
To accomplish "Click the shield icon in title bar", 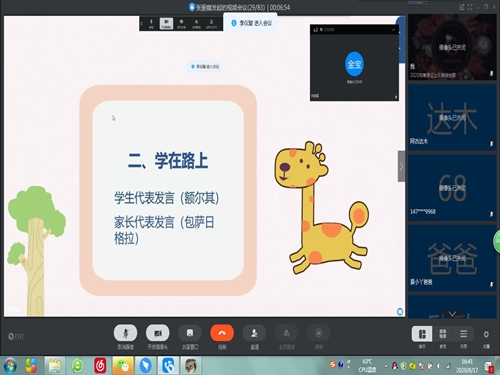I will point(192,7).
